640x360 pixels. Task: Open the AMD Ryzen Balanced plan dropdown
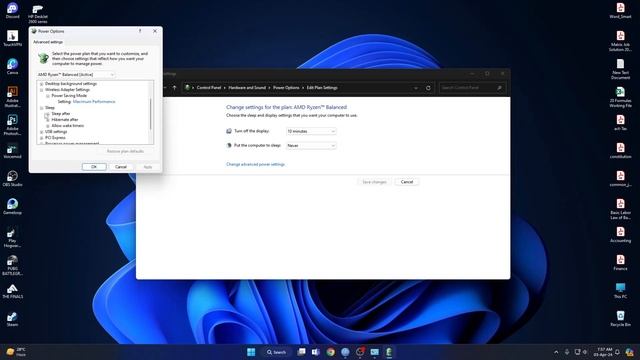pos(76,75)
